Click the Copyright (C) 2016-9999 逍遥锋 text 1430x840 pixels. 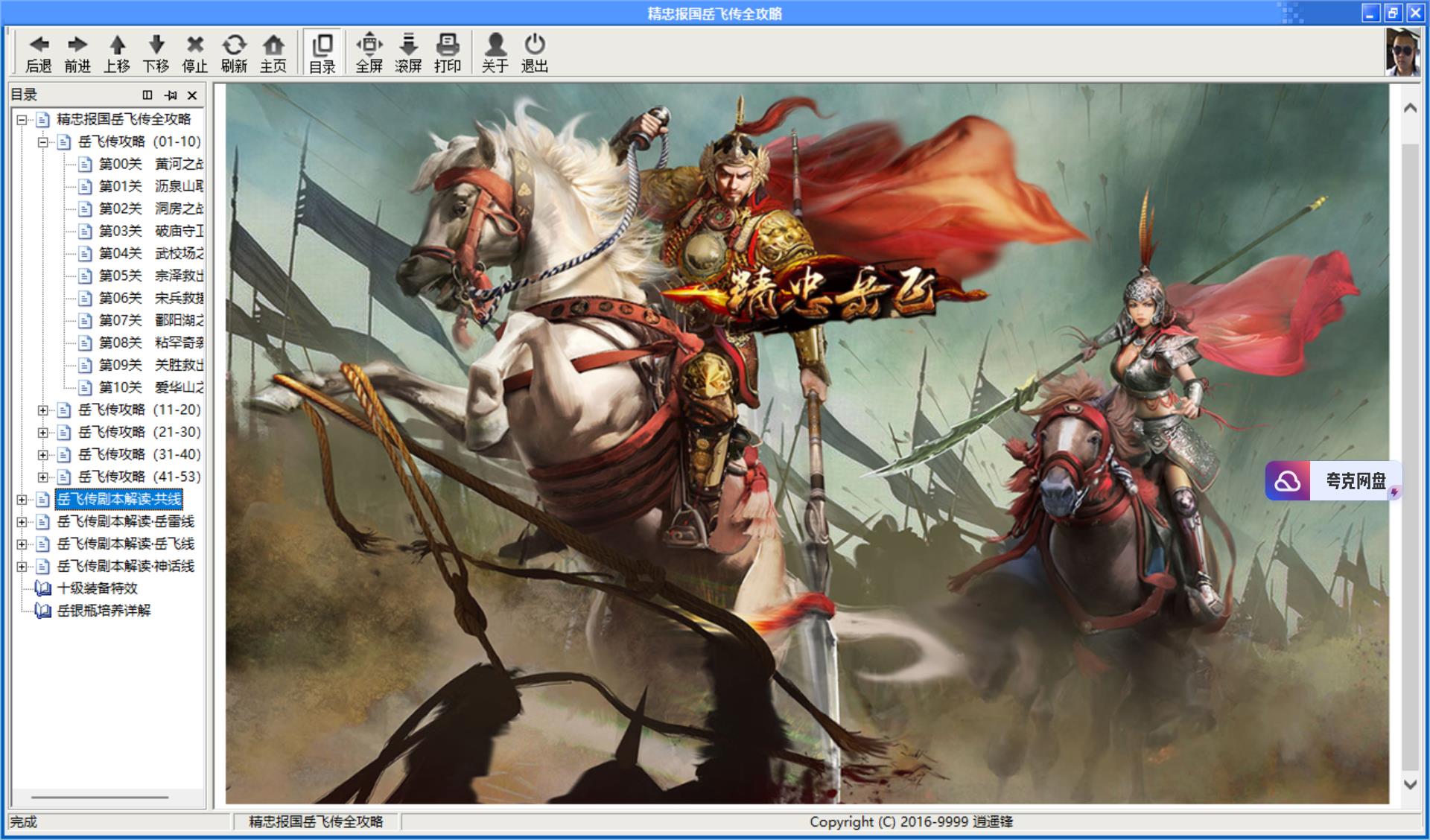tap(911, 821)
